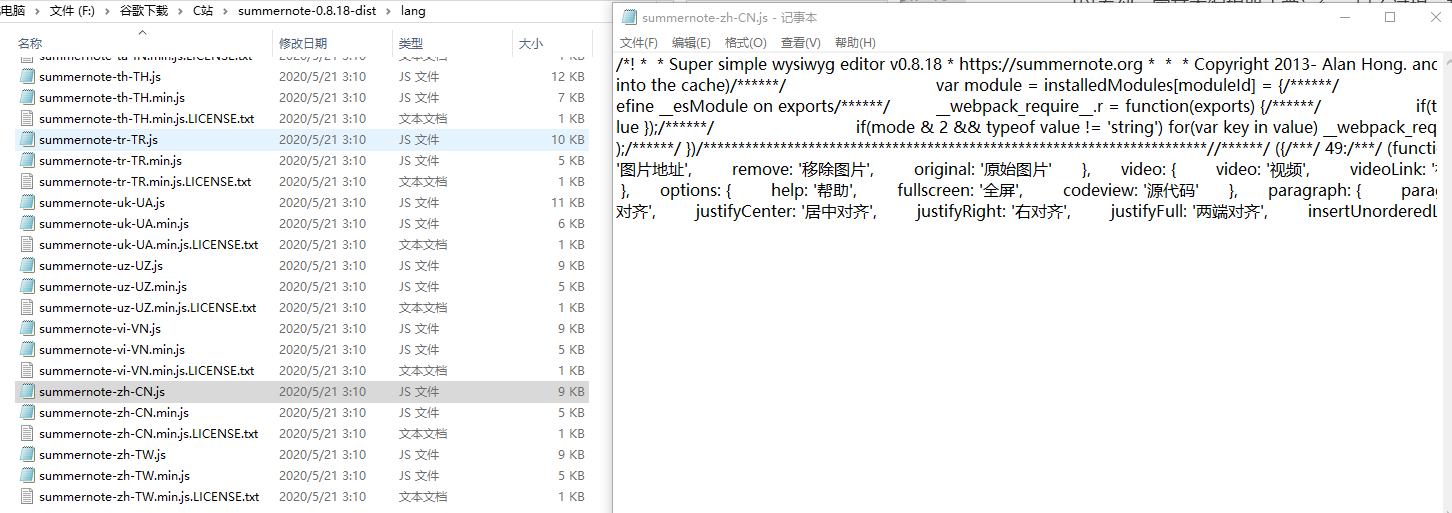This screenshot has width=1452, height=513.
Task: Sort files by 名称 column header
Action: point(30,44)
